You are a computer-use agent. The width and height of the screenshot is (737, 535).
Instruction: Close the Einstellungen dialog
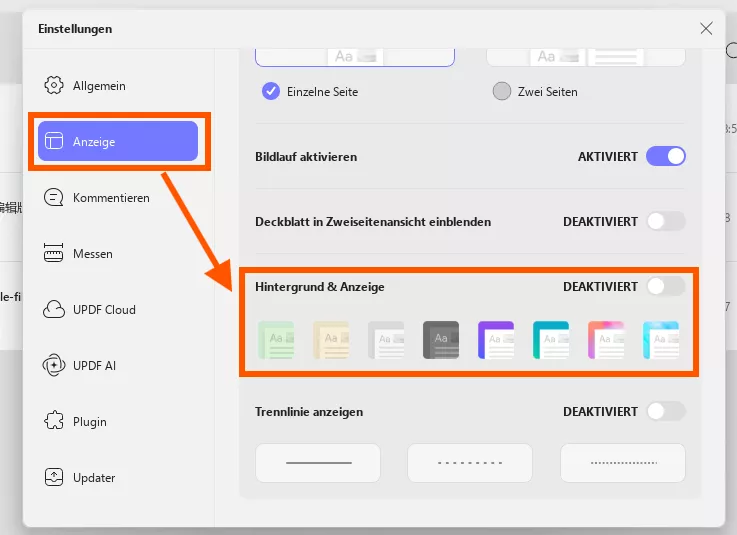[x=706, y=28]
